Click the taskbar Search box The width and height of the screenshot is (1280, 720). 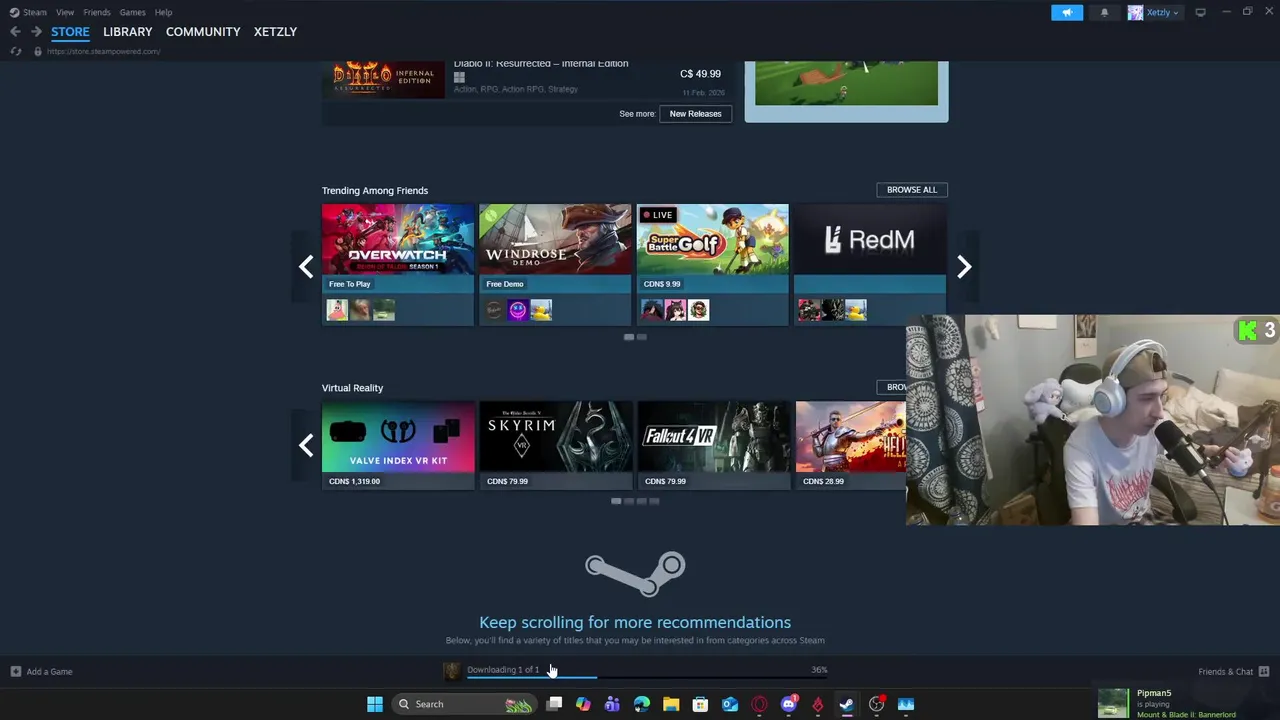(464, 704)
